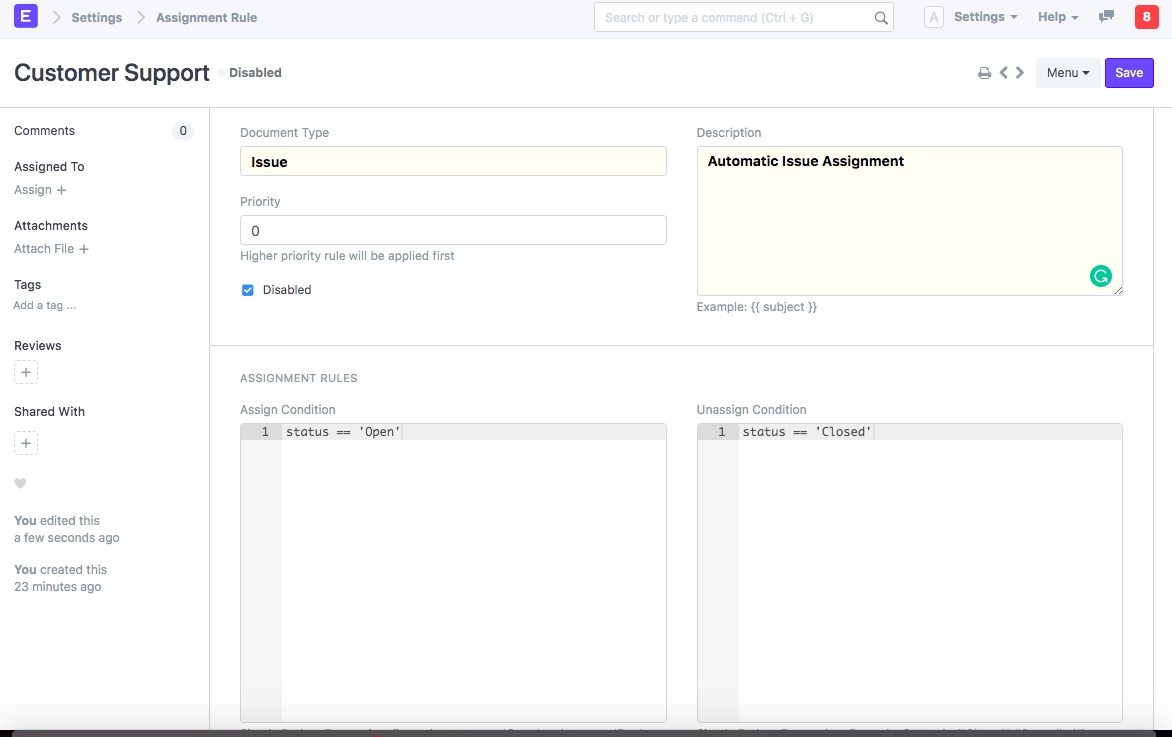Navigate to Assignment Rule breadcrumb
The image size is (1172, 737).
tap(206, 17)
